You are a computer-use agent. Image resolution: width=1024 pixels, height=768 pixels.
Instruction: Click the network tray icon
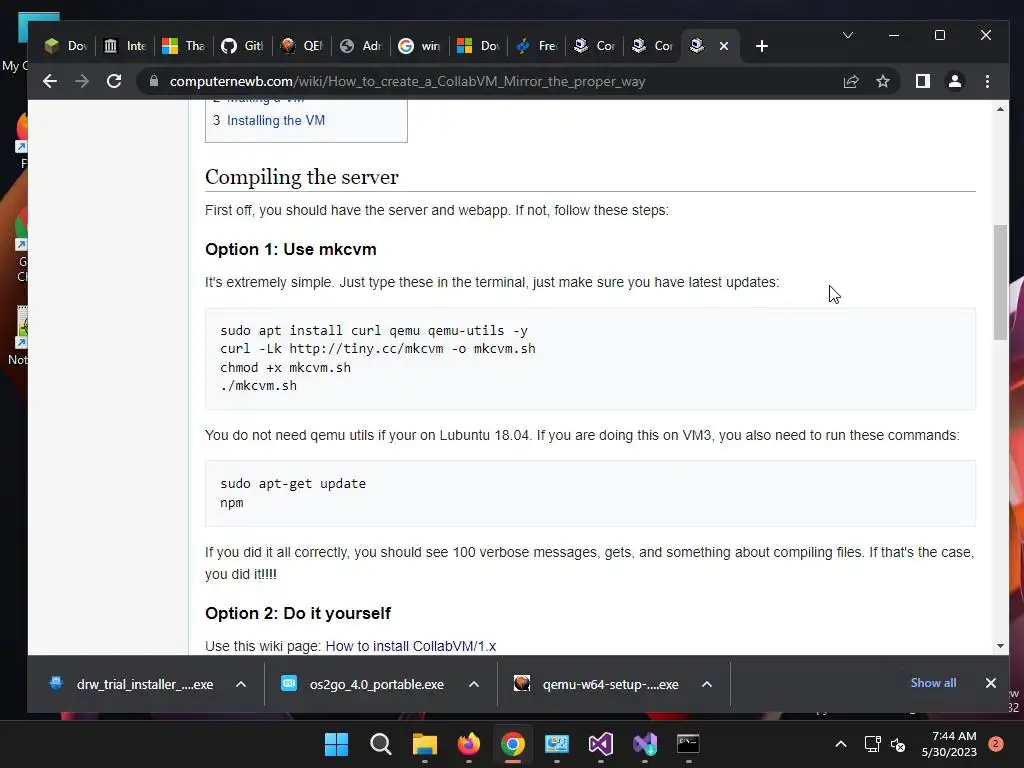tap(872, 744)
